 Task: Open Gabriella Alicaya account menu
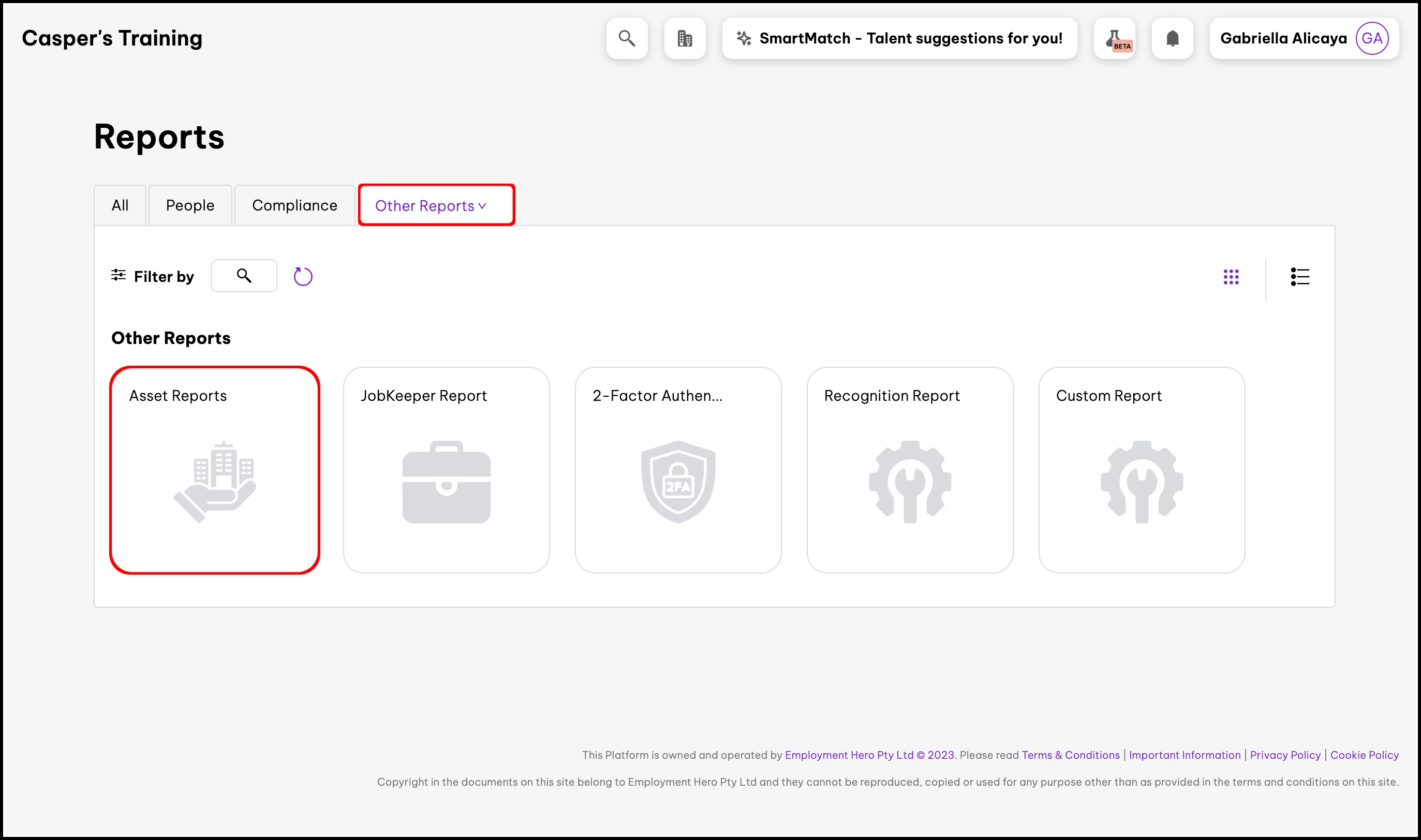pos(1283,38)
